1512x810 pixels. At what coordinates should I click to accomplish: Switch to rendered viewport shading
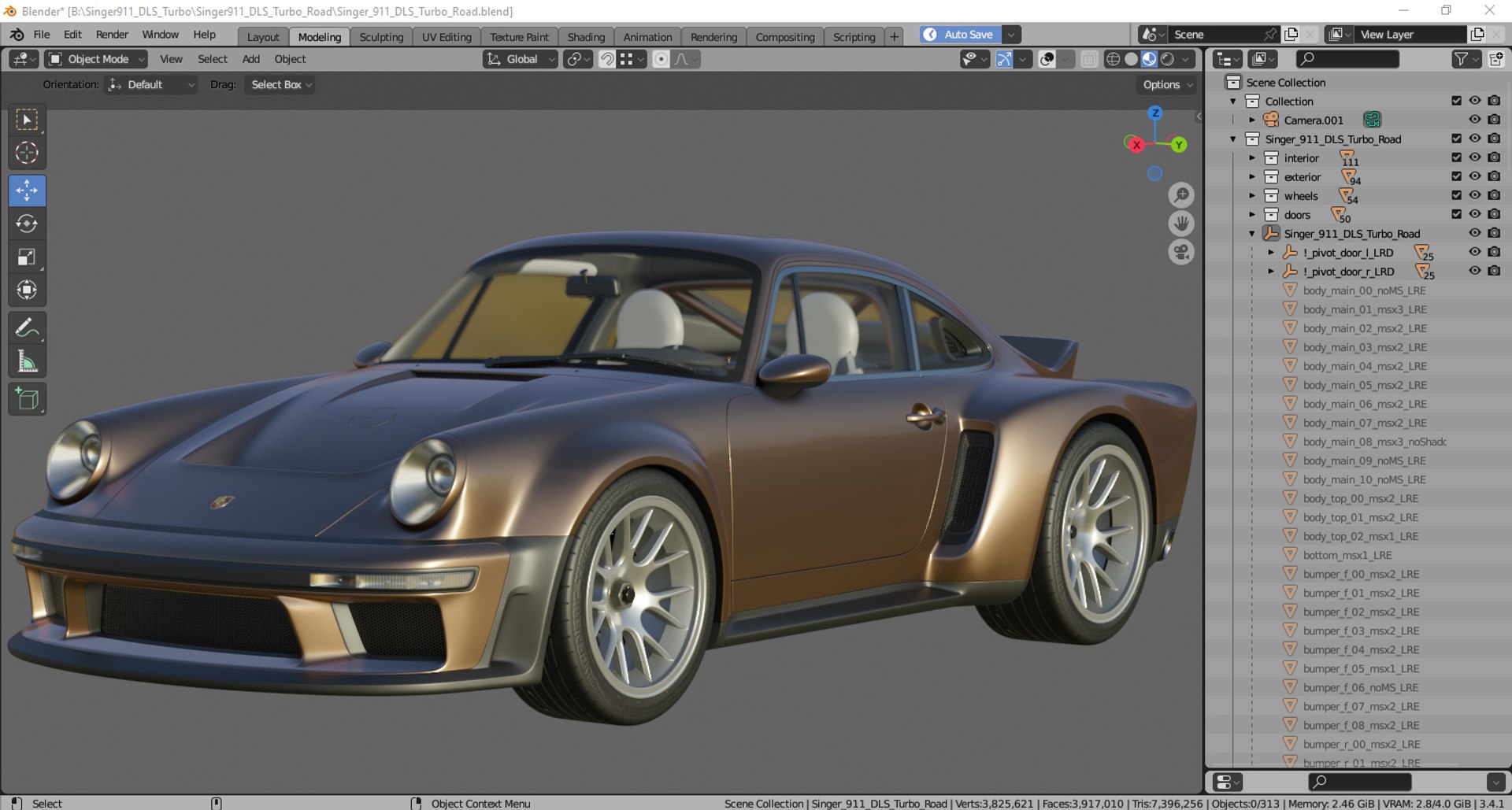1167,59
